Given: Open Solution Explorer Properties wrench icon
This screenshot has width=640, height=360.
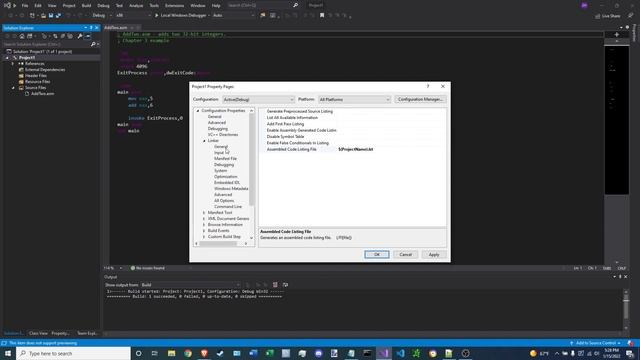Looking at the screenshot, I should tap(80, 36).
